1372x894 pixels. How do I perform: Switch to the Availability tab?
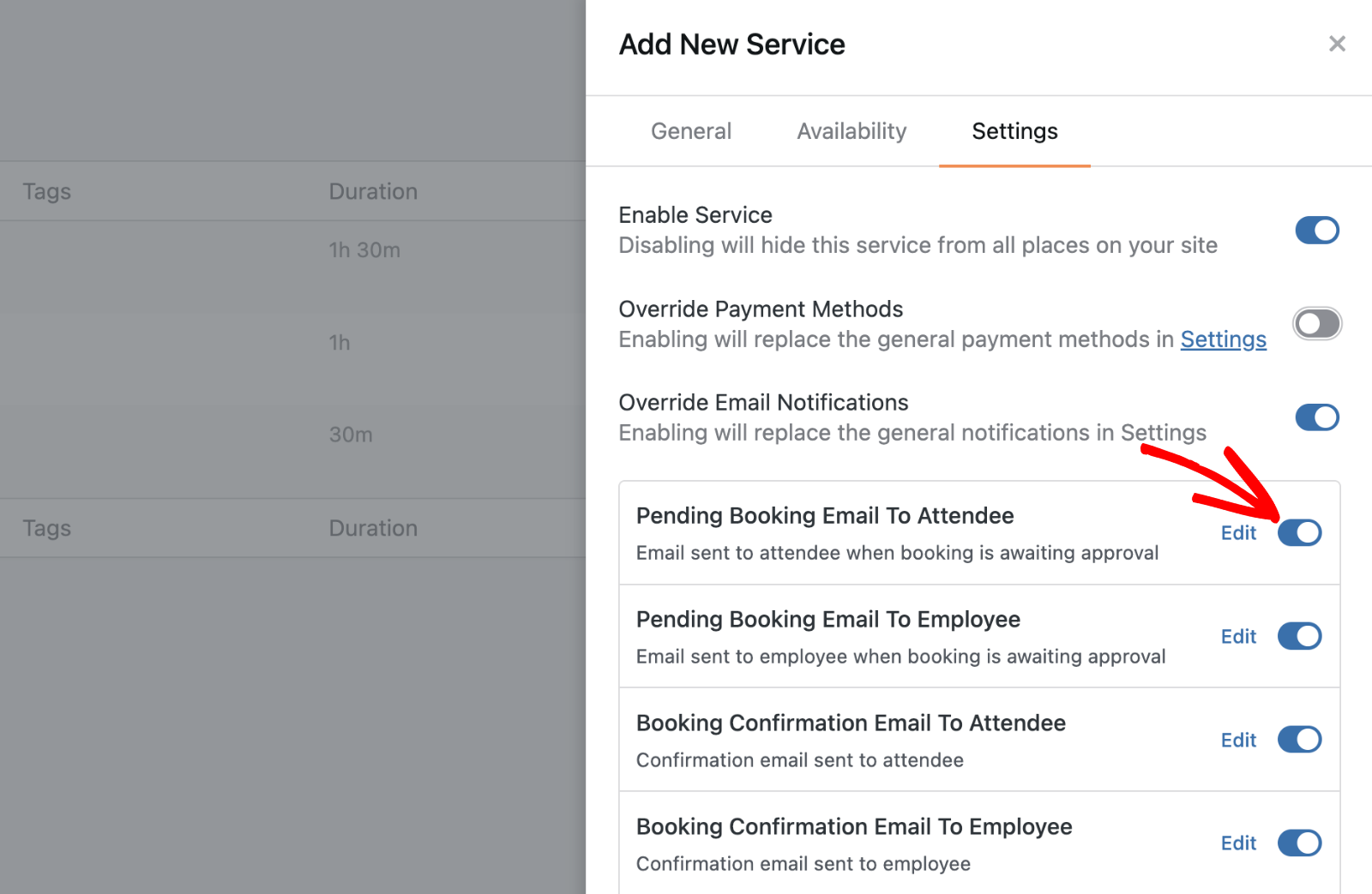click(851, 130)
